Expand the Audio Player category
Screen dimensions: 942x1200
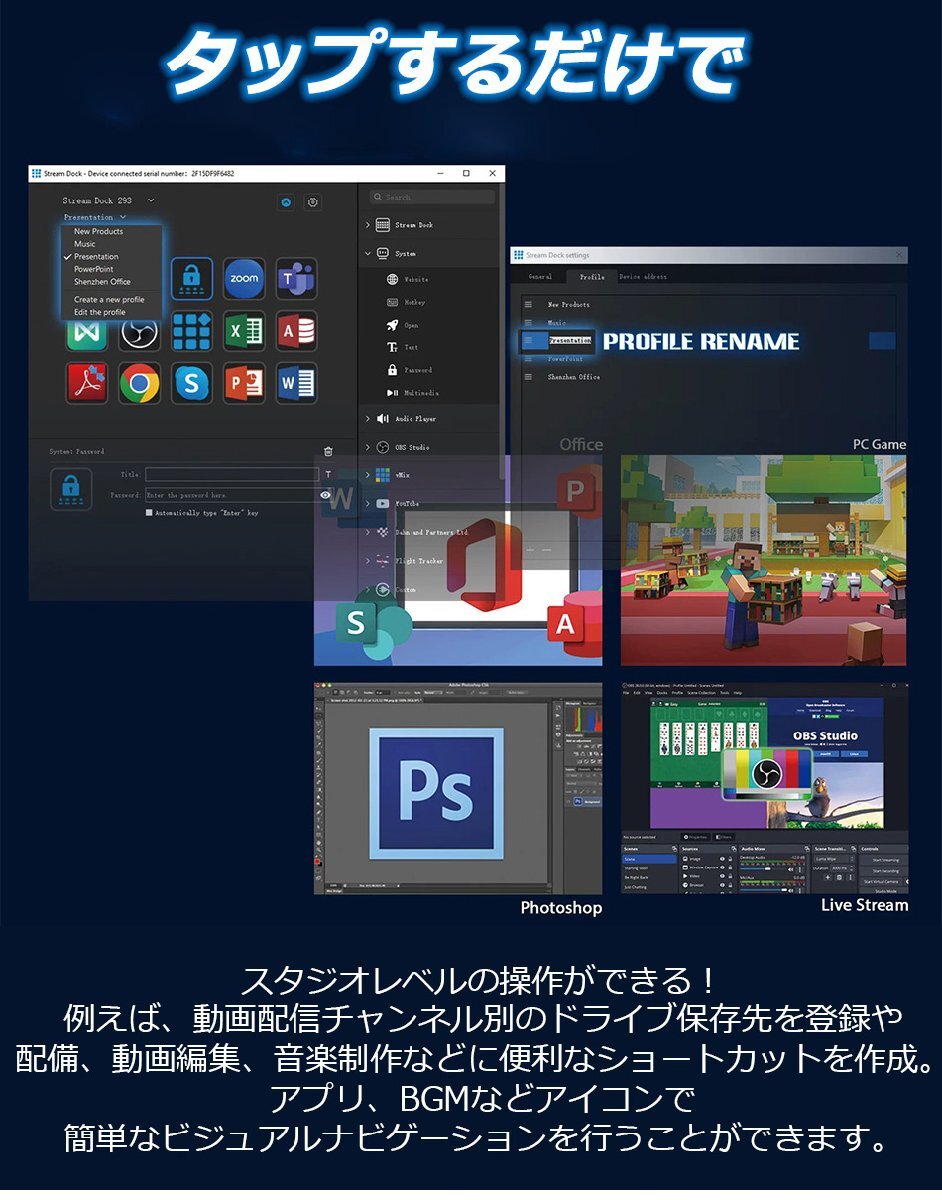point(368,419)
